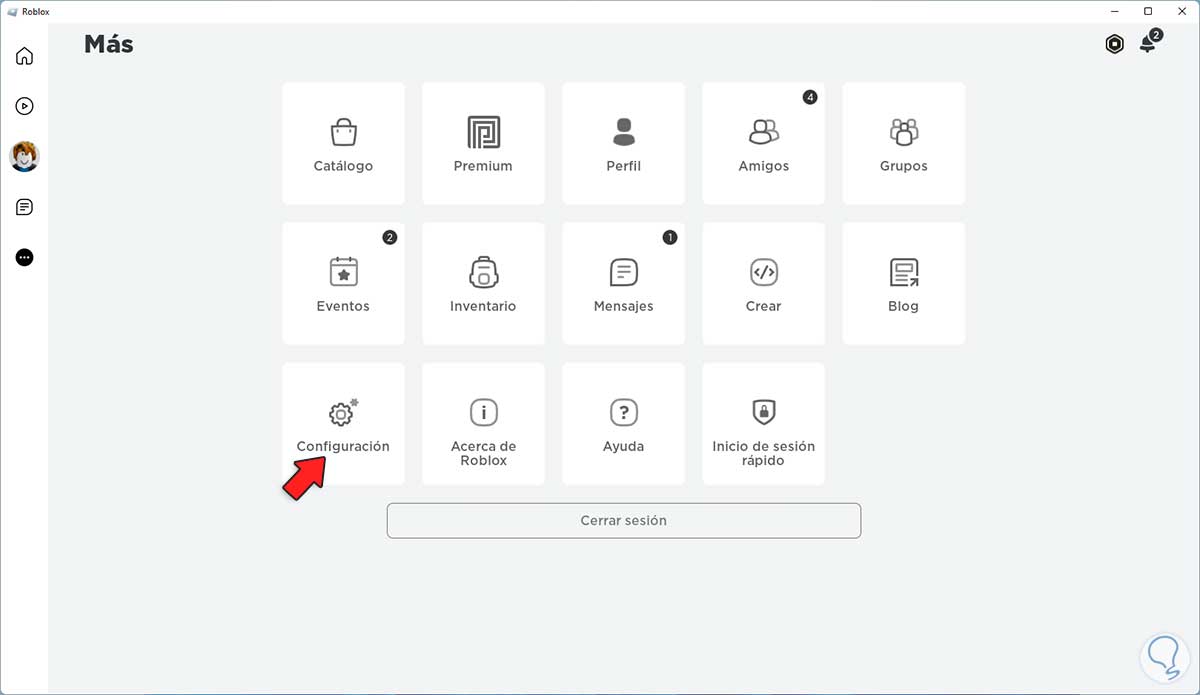Open the Acerca de Roblox tile

click(483, 424)
